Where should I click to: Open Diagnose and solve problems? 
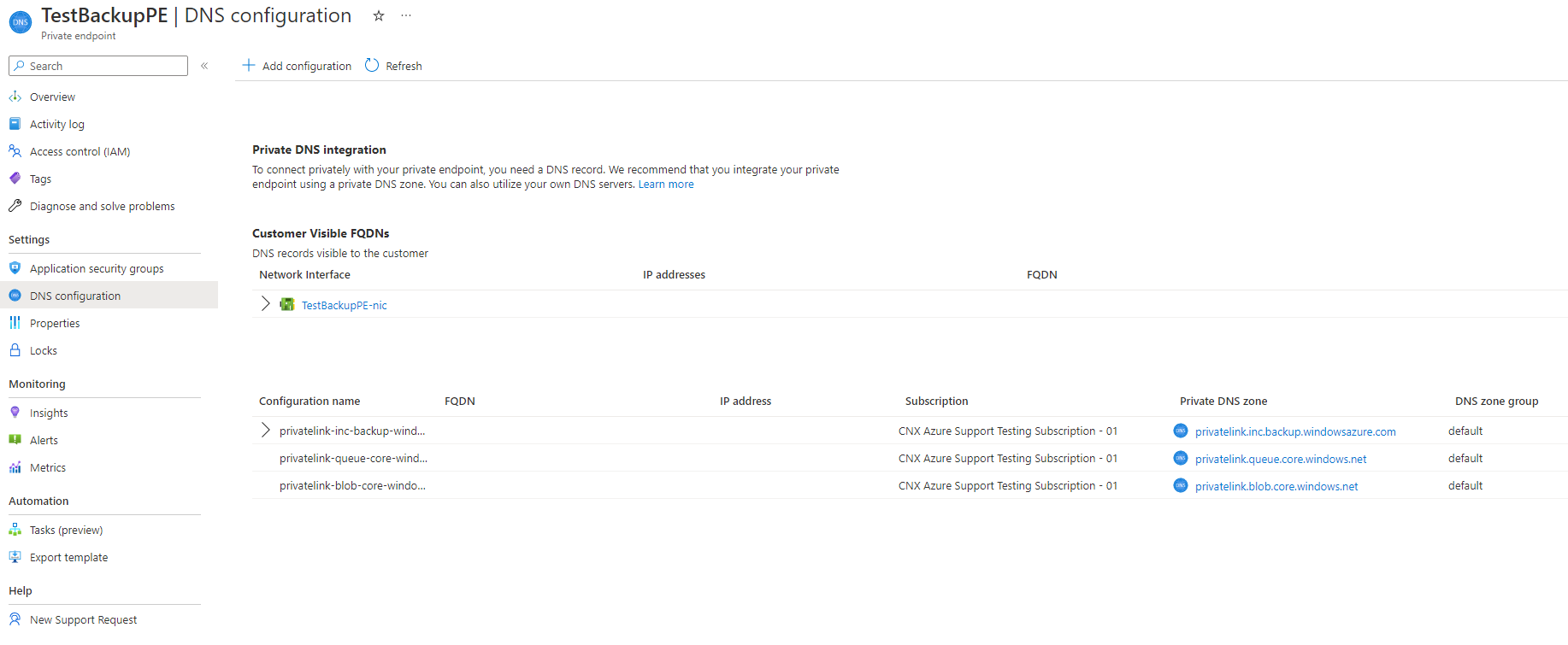pyautogui.click(x=102, y=207)
